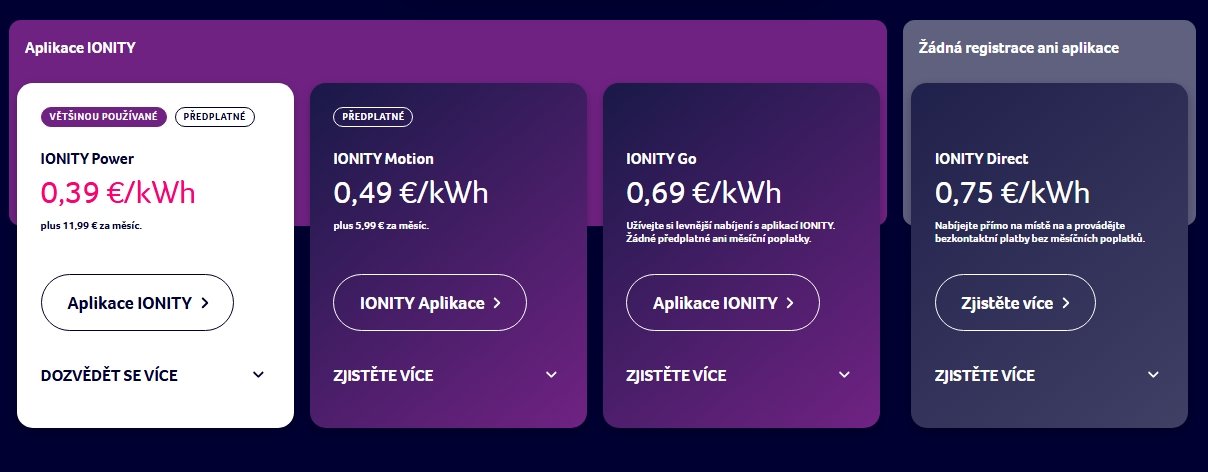Click the Předplatné badge in the Motion card
Image resolution: width=1208 pixels, height=472 pixels.
[x=373, y=117]
